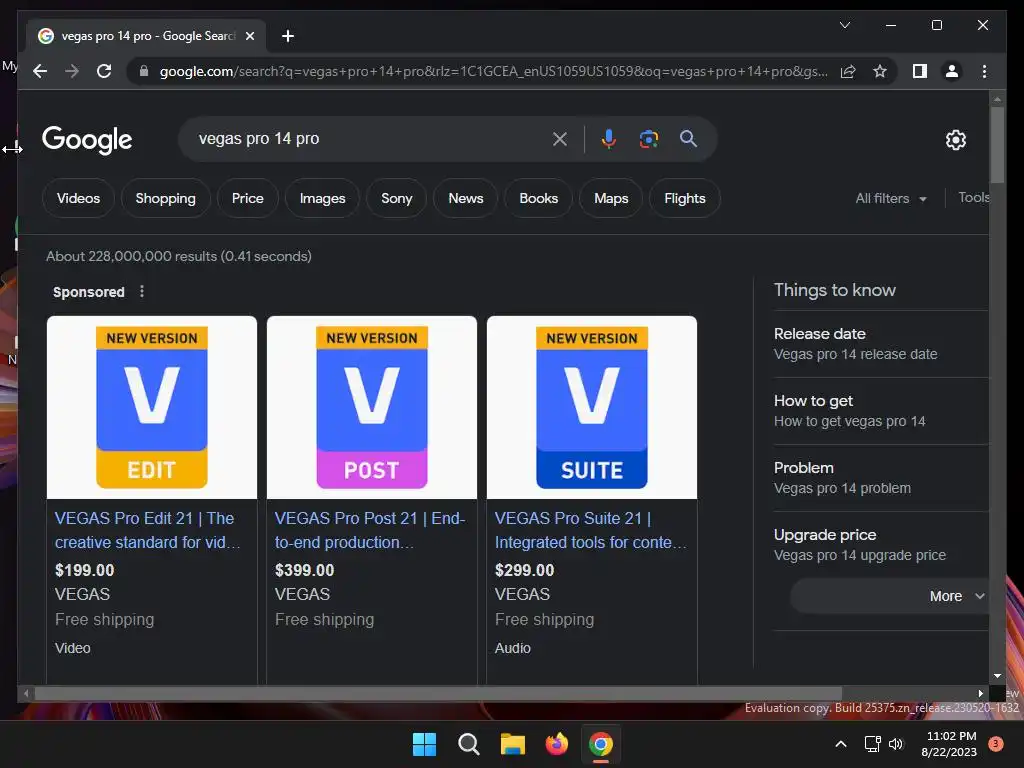
Task: Open the volume control in tray
Action: pyautogui.click(x=896, y=744)
